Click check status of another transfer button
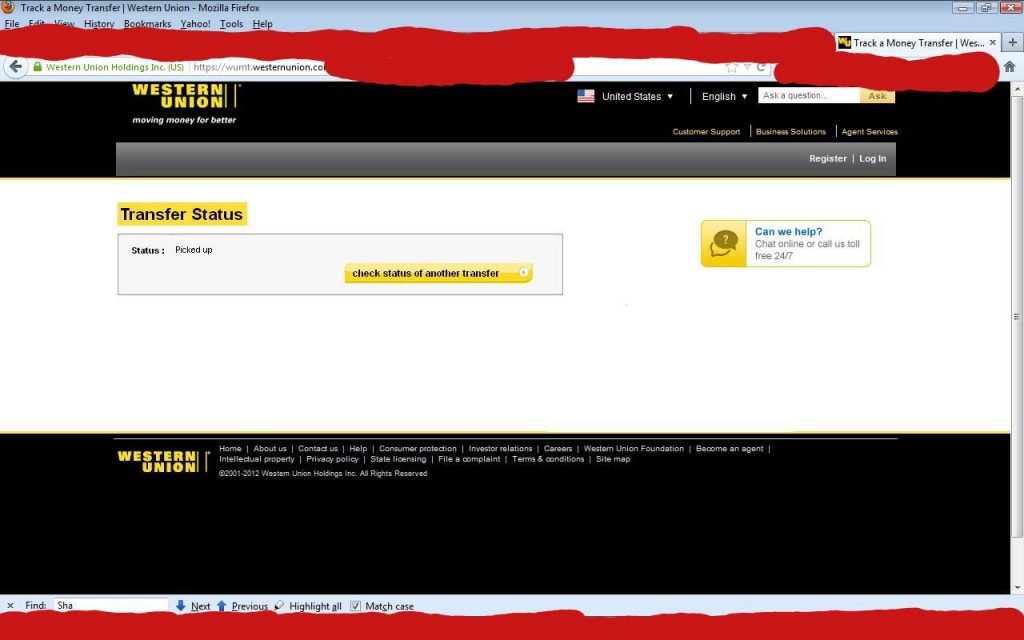This screenshot has height=640, width=1024. 438,273
